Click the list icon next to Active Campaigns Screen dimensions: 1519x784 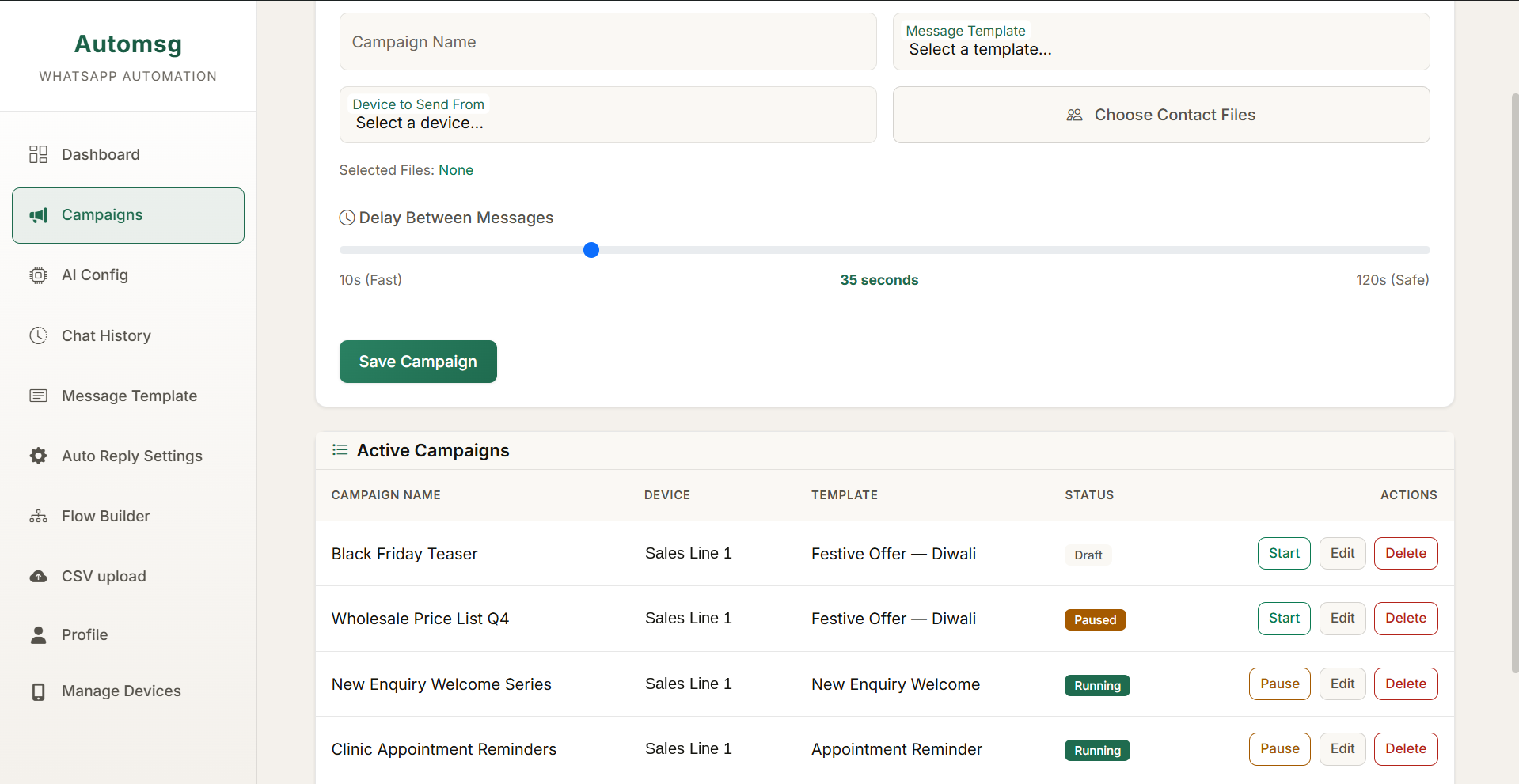[x=340, y=450]
